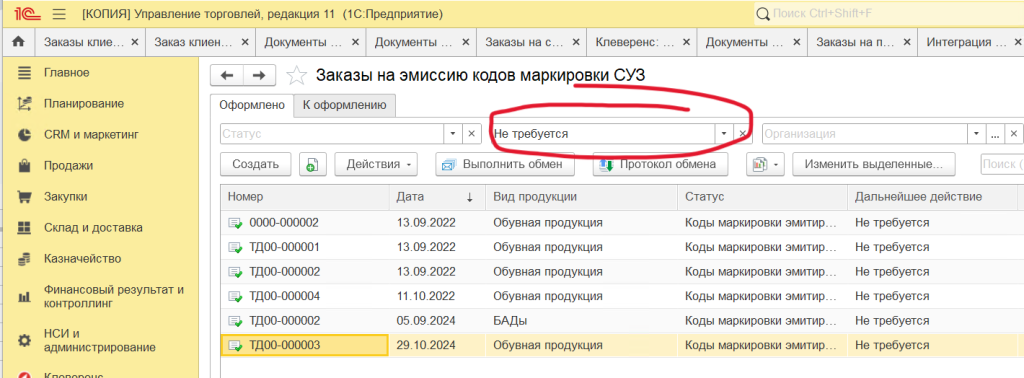Image resolution: width=1024 pixels, height=378 pixels.
Task: Navigate forward with the right arrow button
Action: [x=259, y=76]
